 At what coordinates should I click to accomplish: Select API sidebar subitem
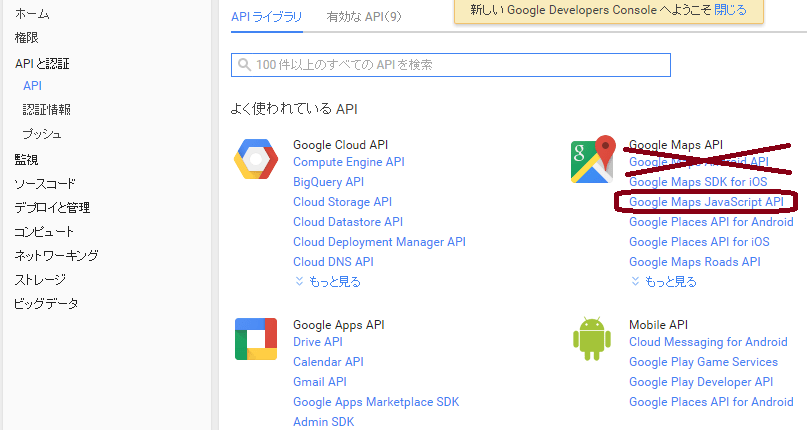pos(32,85)
